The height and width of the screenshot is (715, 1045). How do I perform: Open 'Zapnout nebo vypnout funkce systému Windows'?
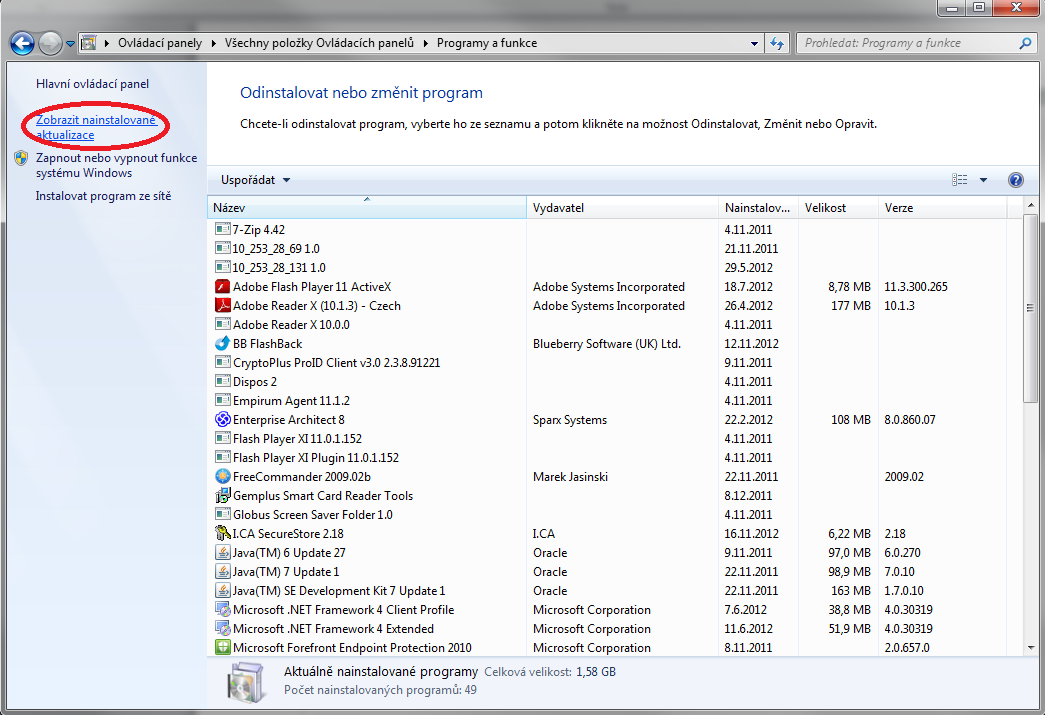117,165
